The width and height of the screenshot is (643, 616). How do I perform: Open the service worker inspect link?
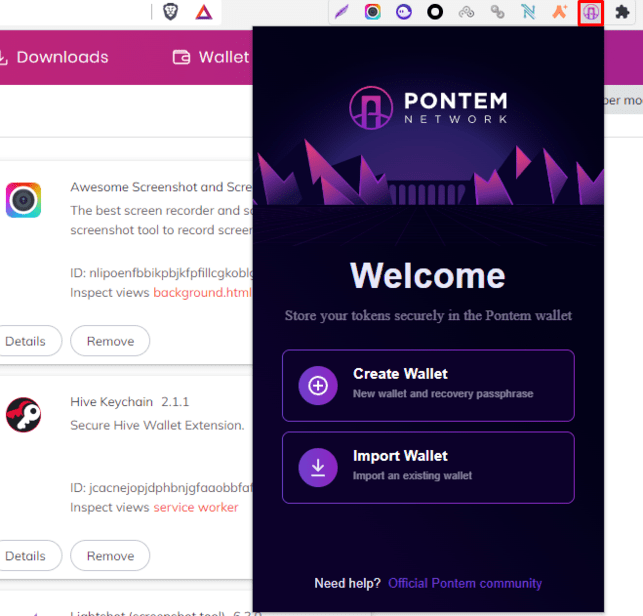click(x=196, y=507)
